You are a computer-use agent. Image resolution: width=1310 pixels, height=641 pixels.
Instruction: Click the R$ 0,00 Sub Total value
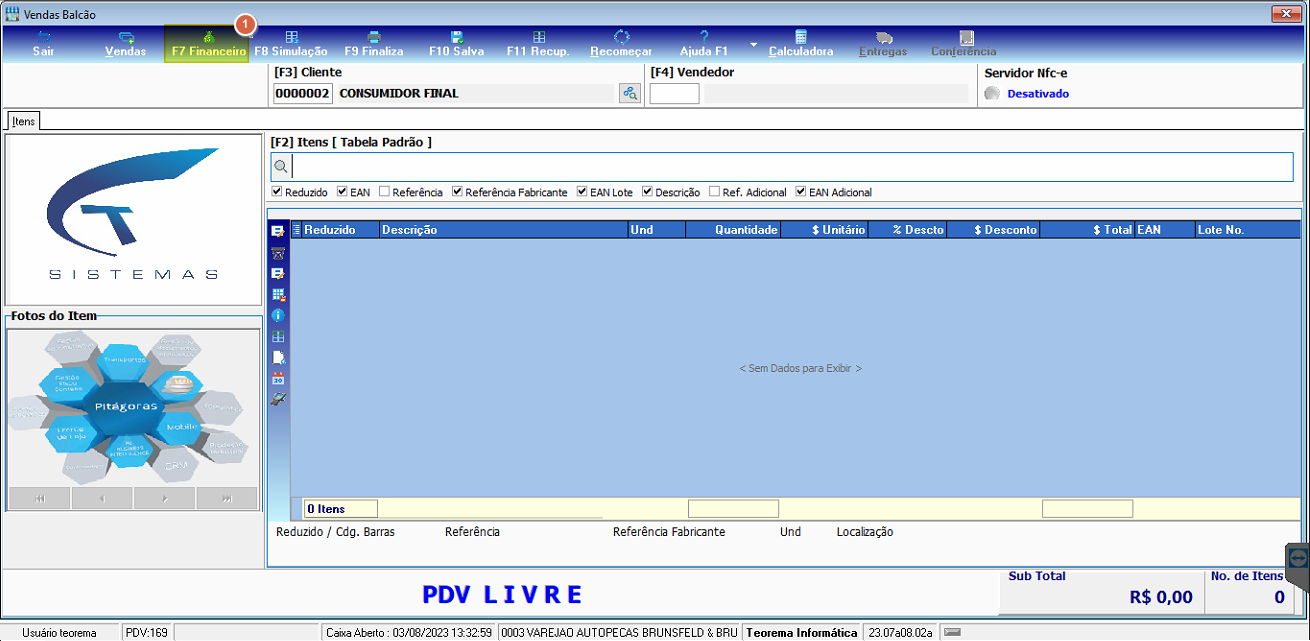tap(1161, 597)
